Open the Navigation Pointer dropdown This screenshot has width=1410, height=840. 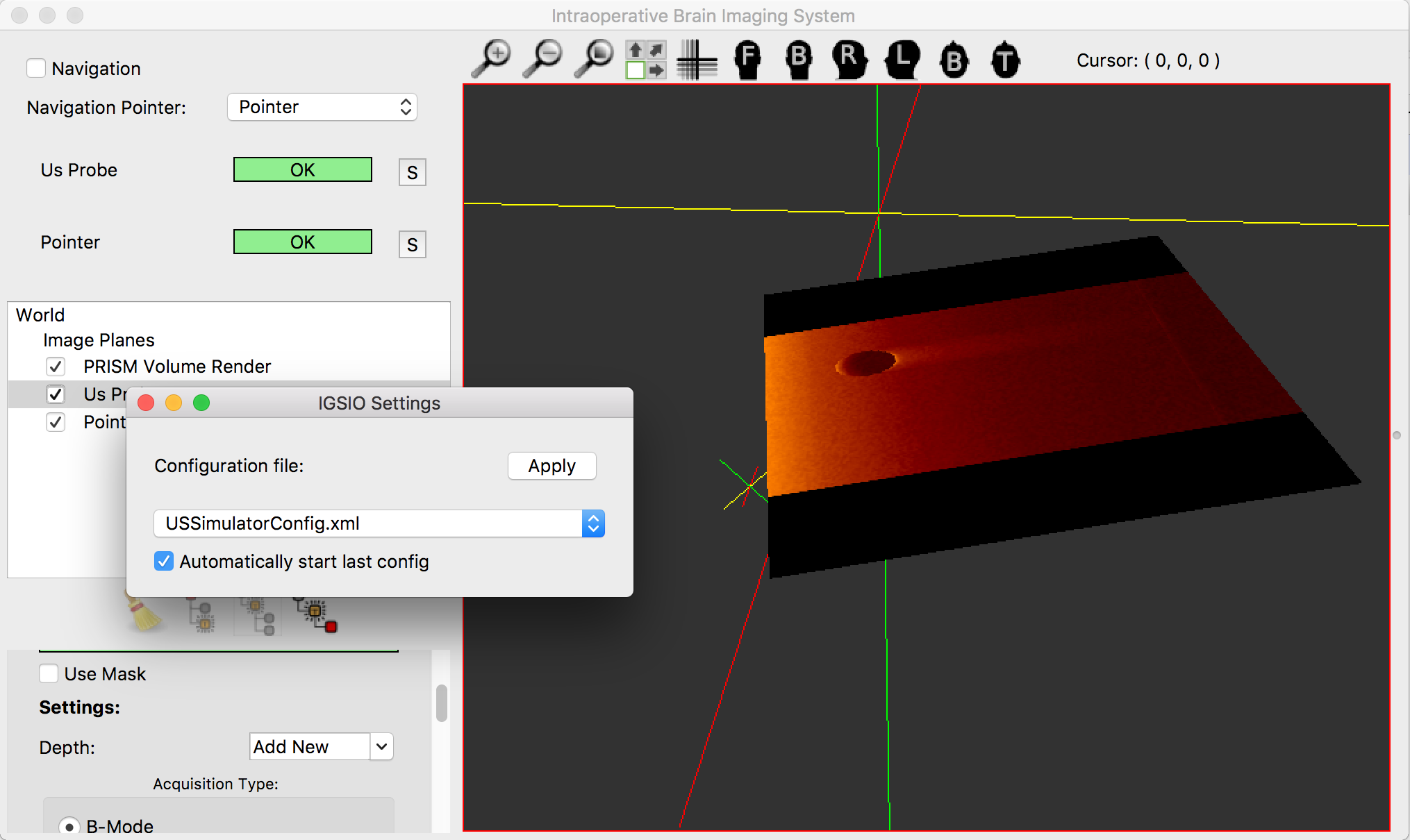click(x=322, y=107)
